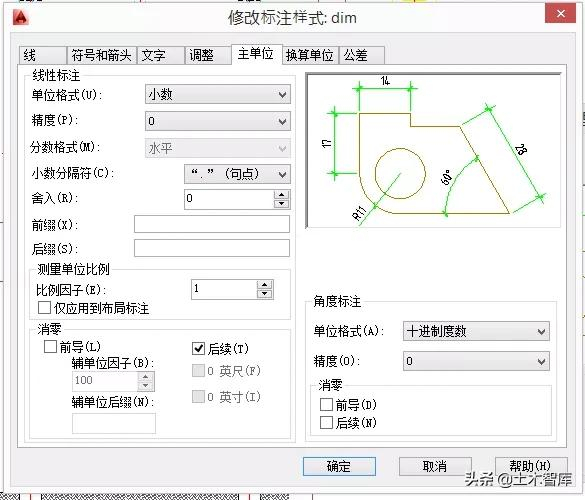
Task: Expand the 单位格式(U) dropdown showing 小数
Action: point(218,94)
